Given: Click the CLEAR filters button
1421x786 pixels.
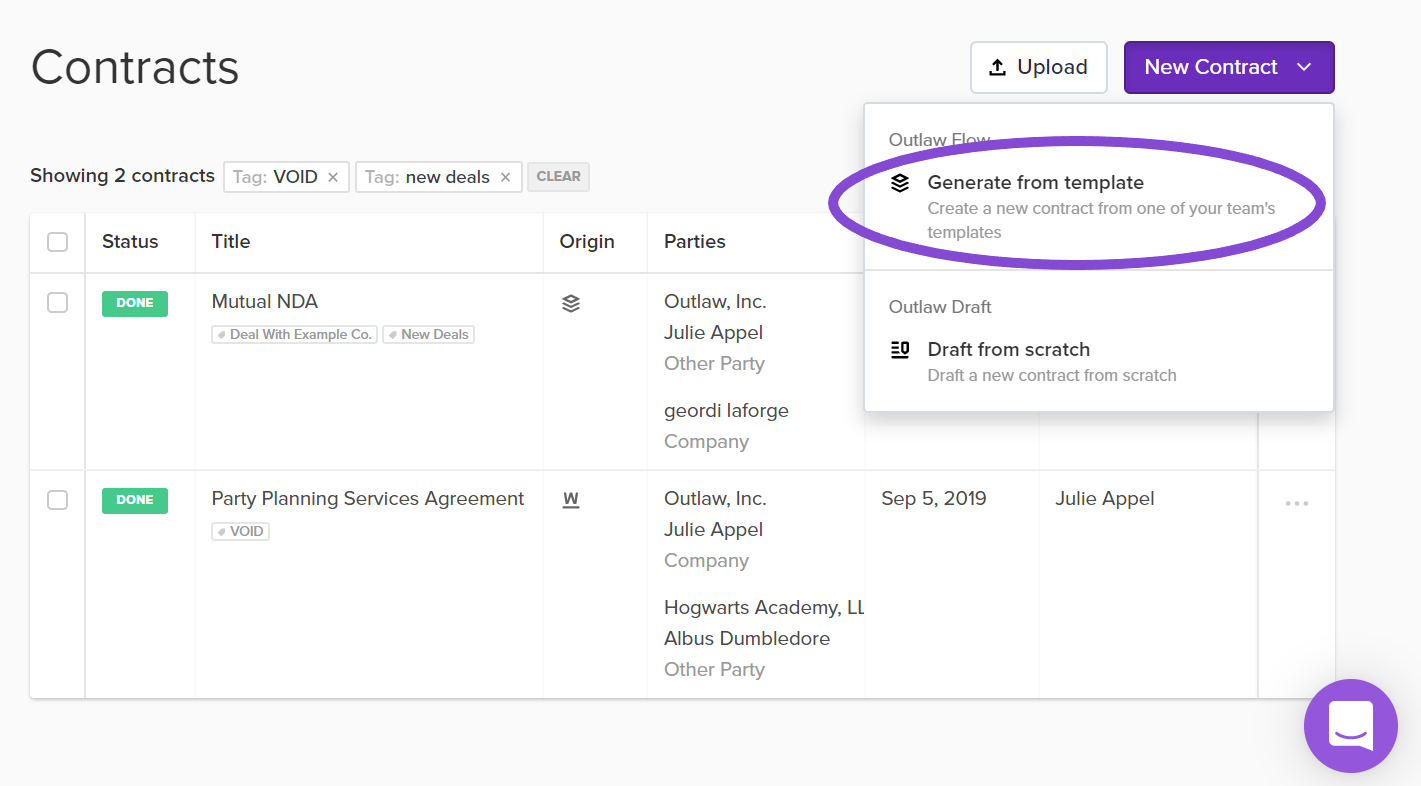Looking at the screenshot, I should (x=558, y=176).
